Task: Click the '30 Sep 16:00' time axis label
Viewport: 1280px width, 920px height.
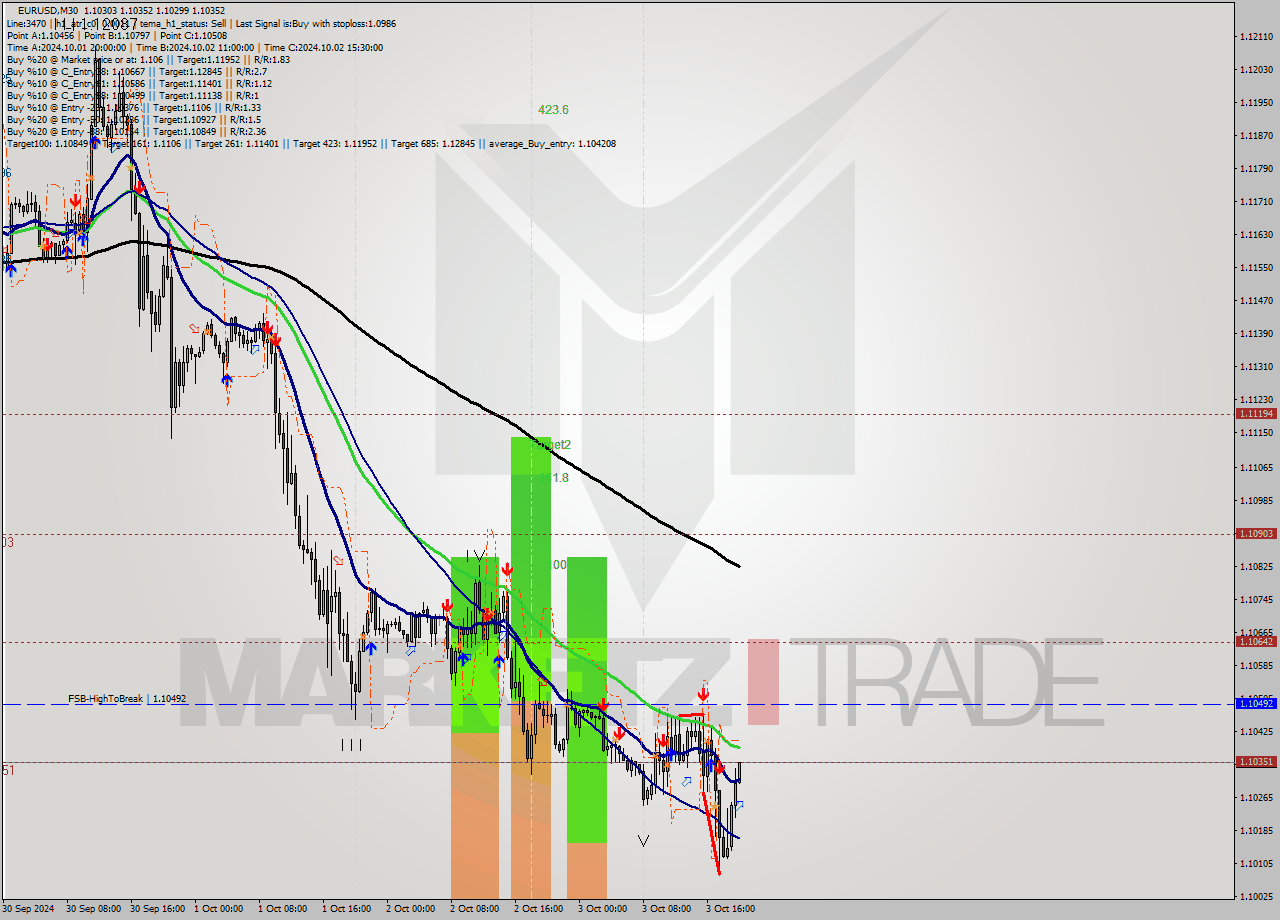Action: pos(157,909)
